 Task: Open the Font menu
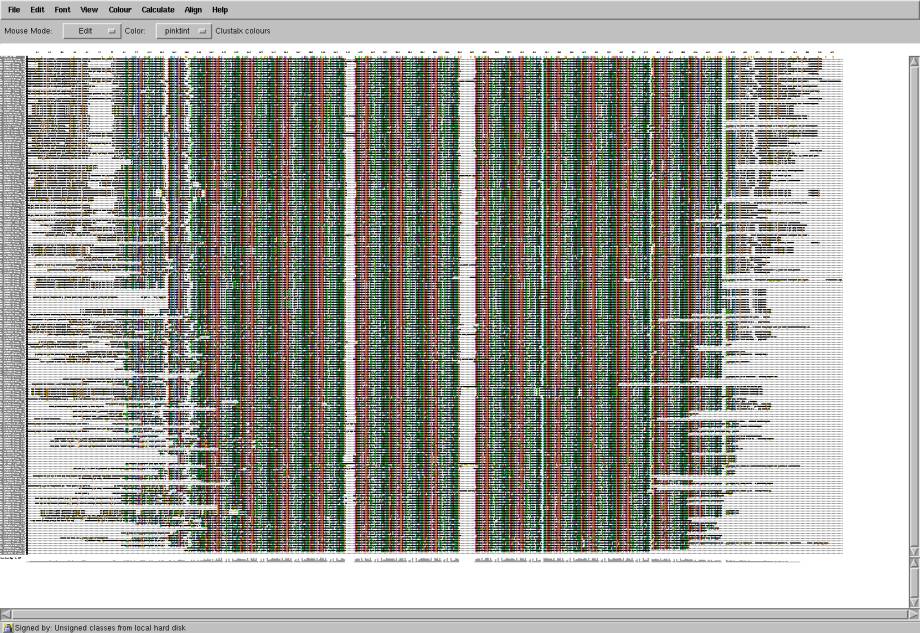pos(62,10)
